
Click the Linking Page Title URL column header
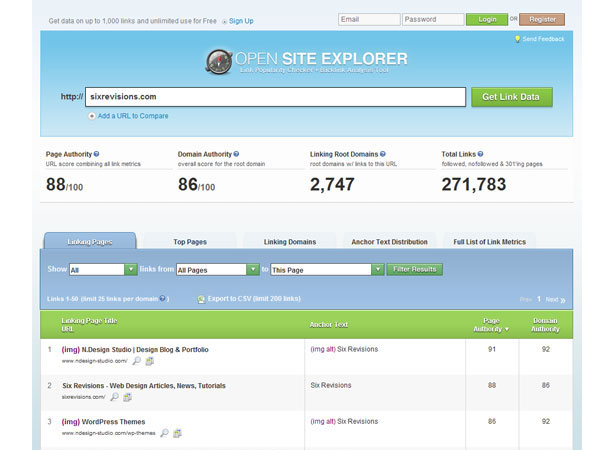(x=89, y=325)
